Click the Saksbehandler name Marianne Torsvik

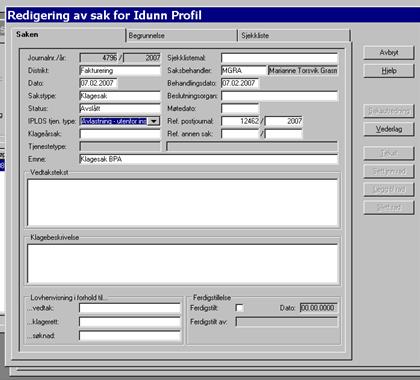click(303, 71)
